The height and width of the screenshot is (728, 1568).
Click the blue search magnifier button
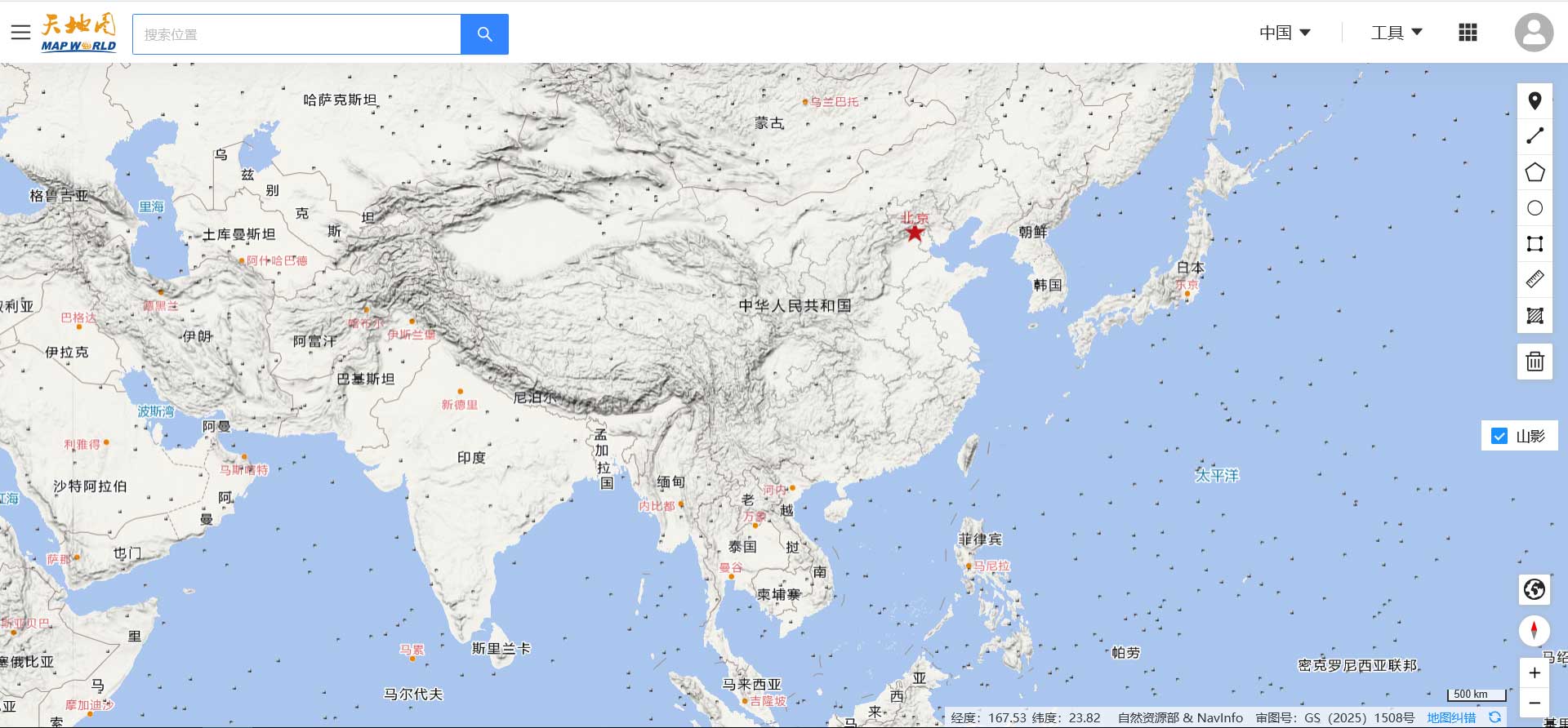click(484, 34)
